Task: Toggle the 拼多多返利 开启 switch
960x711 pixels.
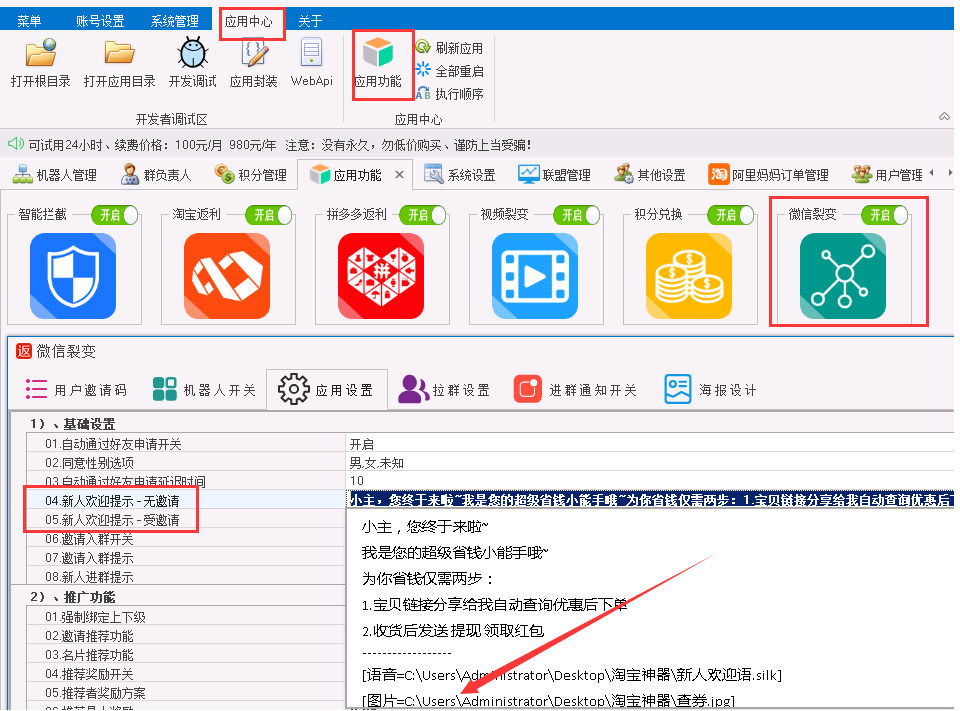Action: tap(422, 215)
